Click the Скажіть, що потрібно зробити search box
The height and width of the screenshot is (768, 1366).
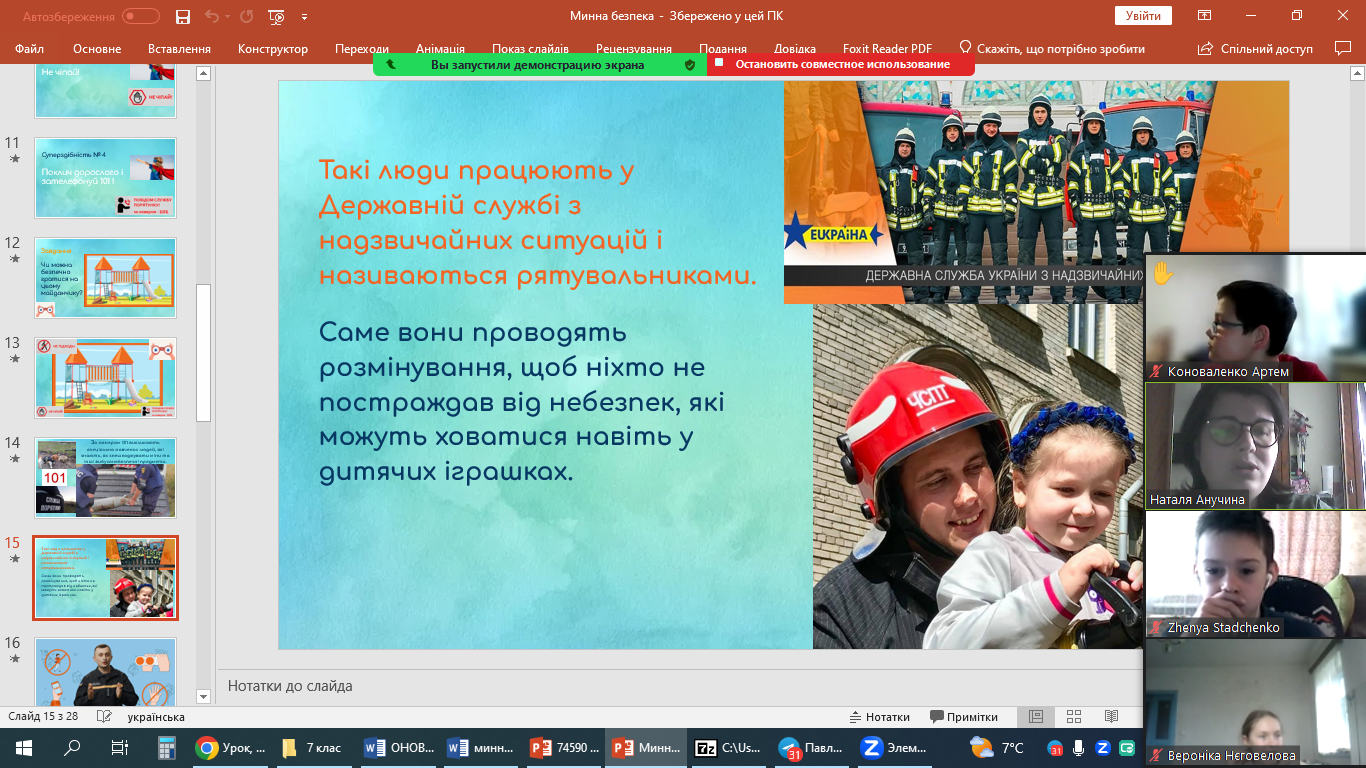(1052, 48)
